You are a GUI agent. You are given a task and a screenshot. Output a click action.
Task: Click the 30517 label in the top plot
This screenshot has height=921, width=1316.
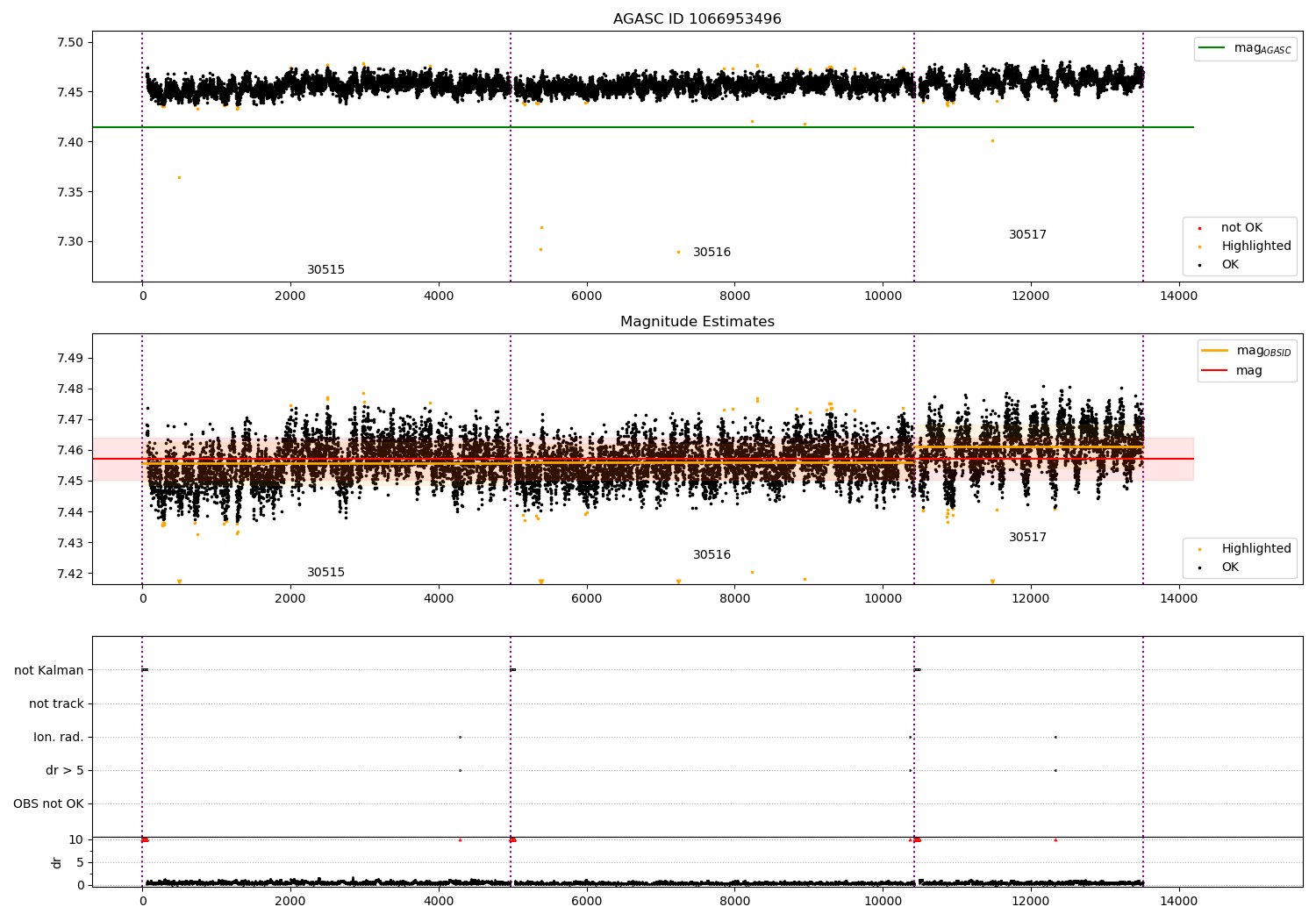(x=1027, y=235)
